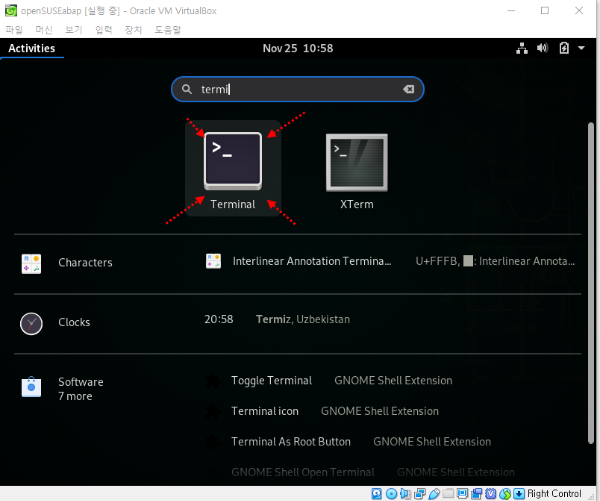Click the XTerm label under the icon
Image resolution: width=600 pixels, height=501 pixels.
(357, 204)
